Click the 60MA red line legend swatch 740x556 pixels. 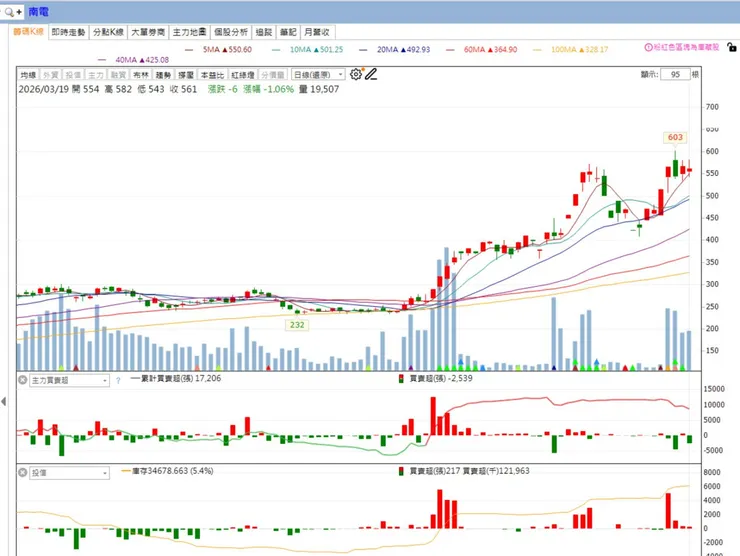tap(450, 50)
